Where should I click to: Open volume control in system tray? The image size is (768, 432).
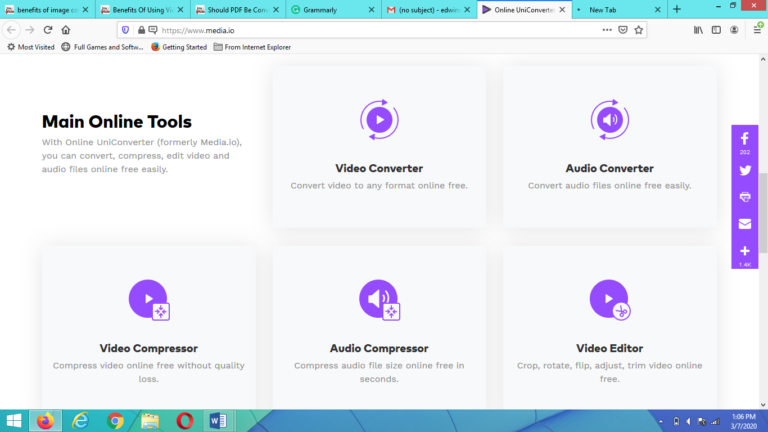point(688,421)
